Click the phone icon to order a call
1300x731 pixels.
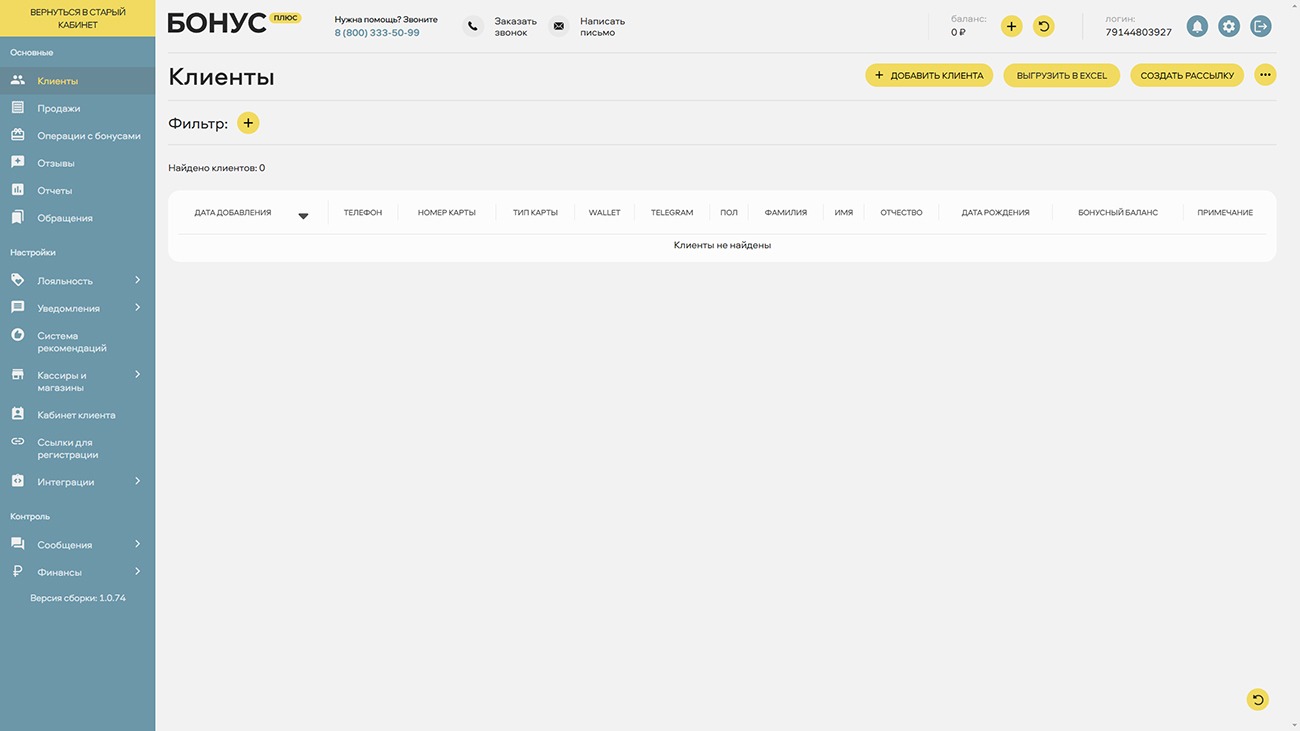point(473,27)
